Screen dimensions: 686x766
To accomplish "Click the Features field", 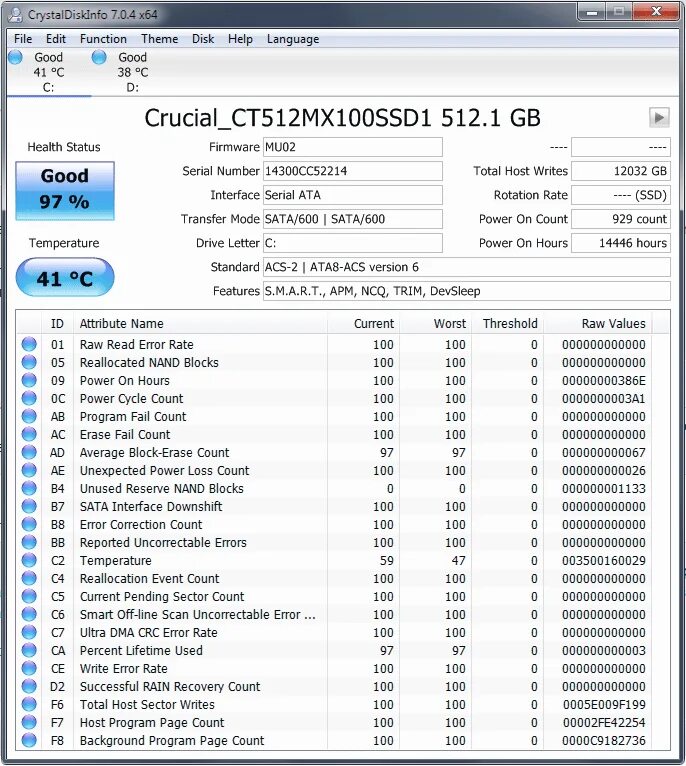I will coord(467,291).
